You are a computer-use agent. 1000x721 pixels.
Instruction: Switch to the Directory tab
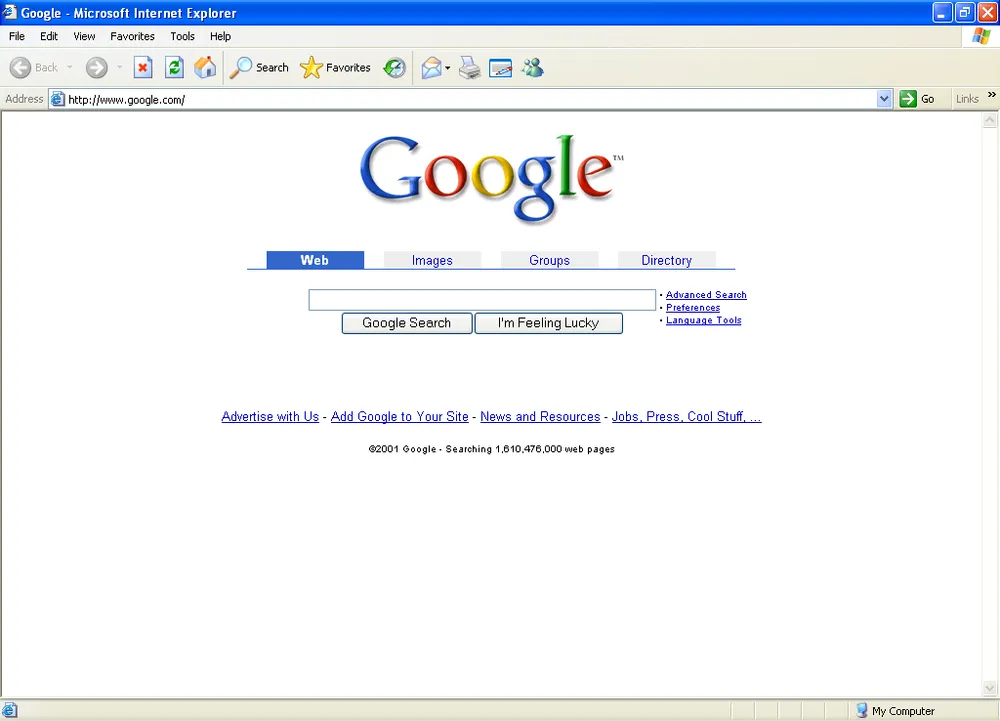666,260
